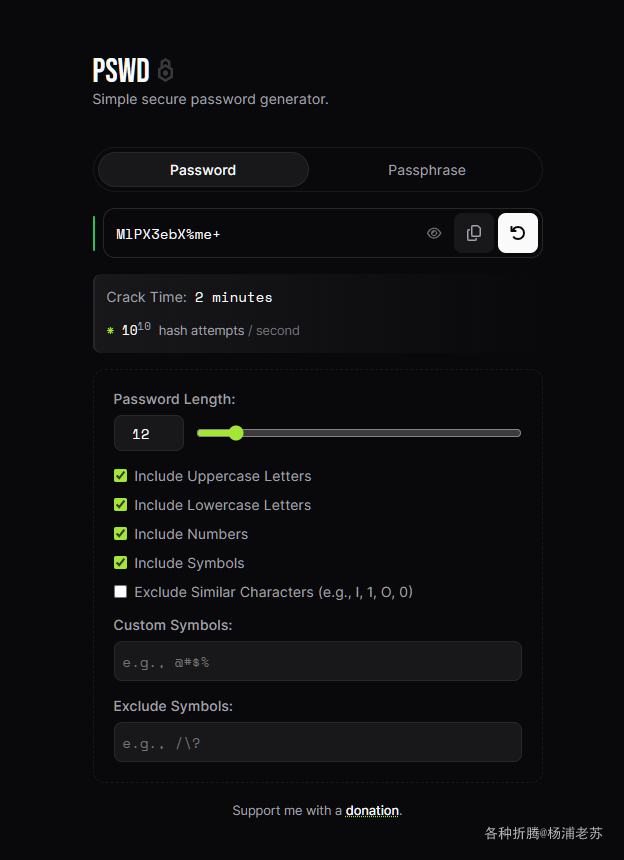The height and width of the screenshot is (860, 624).
Task: Focus the Exclude Symbols input field
Action: tap(317, 742)
